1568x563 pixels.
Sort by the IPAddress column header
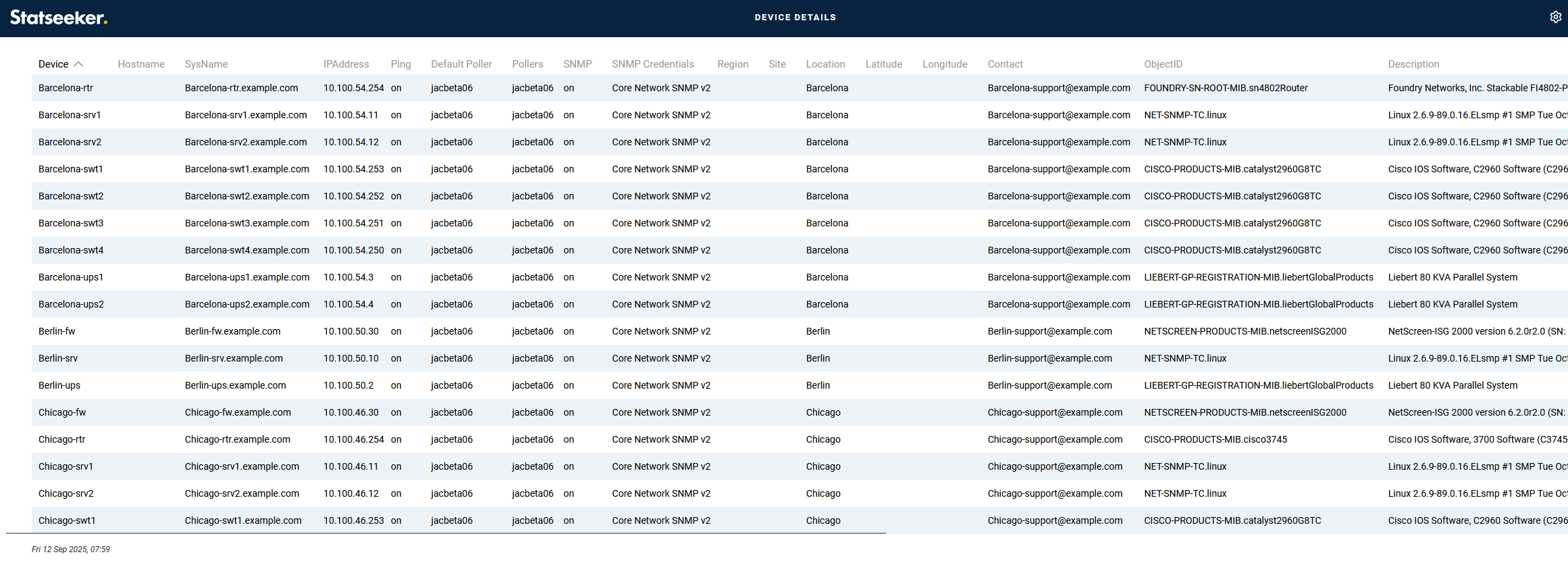pos(346,64)
